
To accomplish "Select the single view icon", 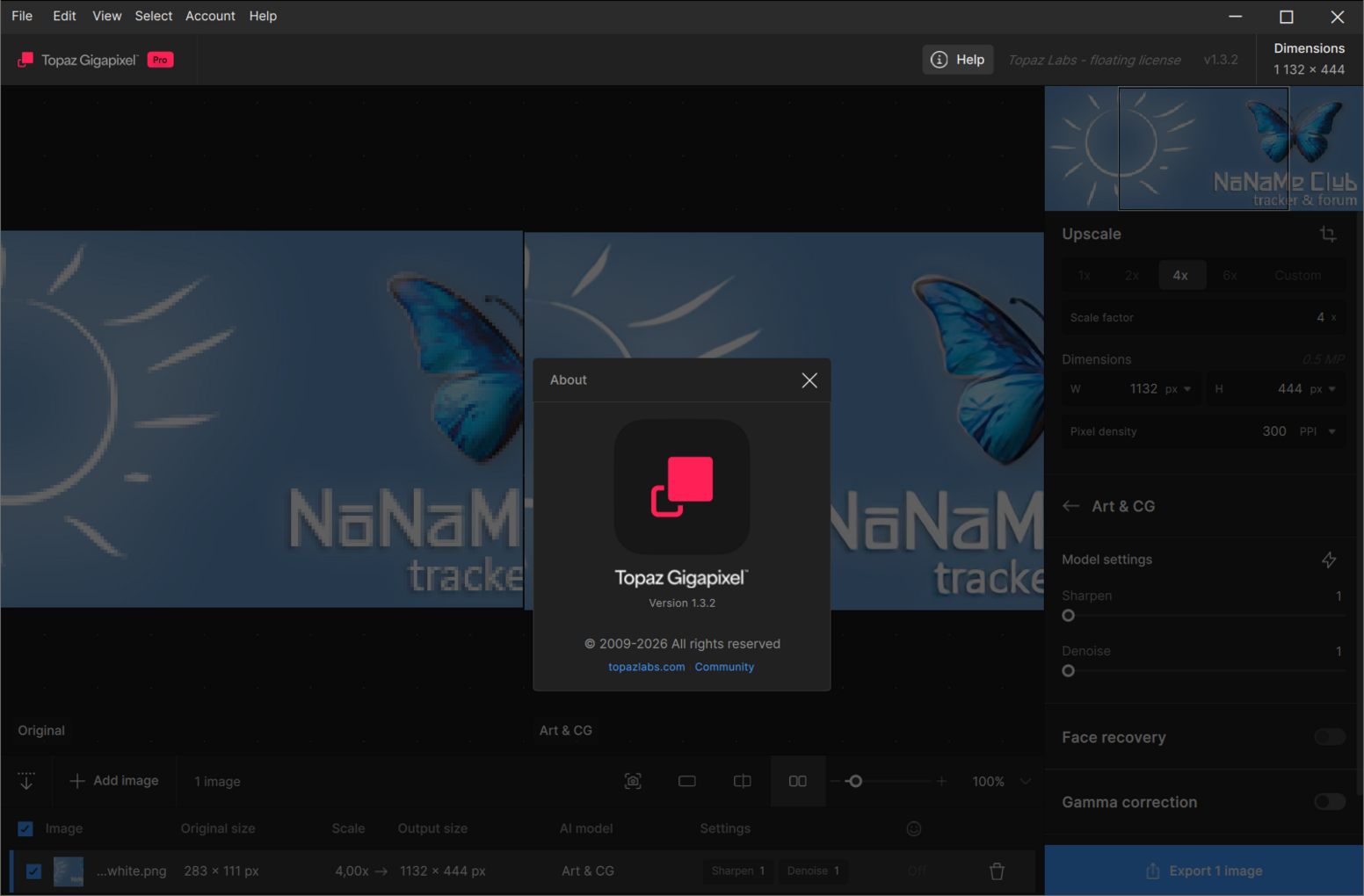I will point(687,781).
